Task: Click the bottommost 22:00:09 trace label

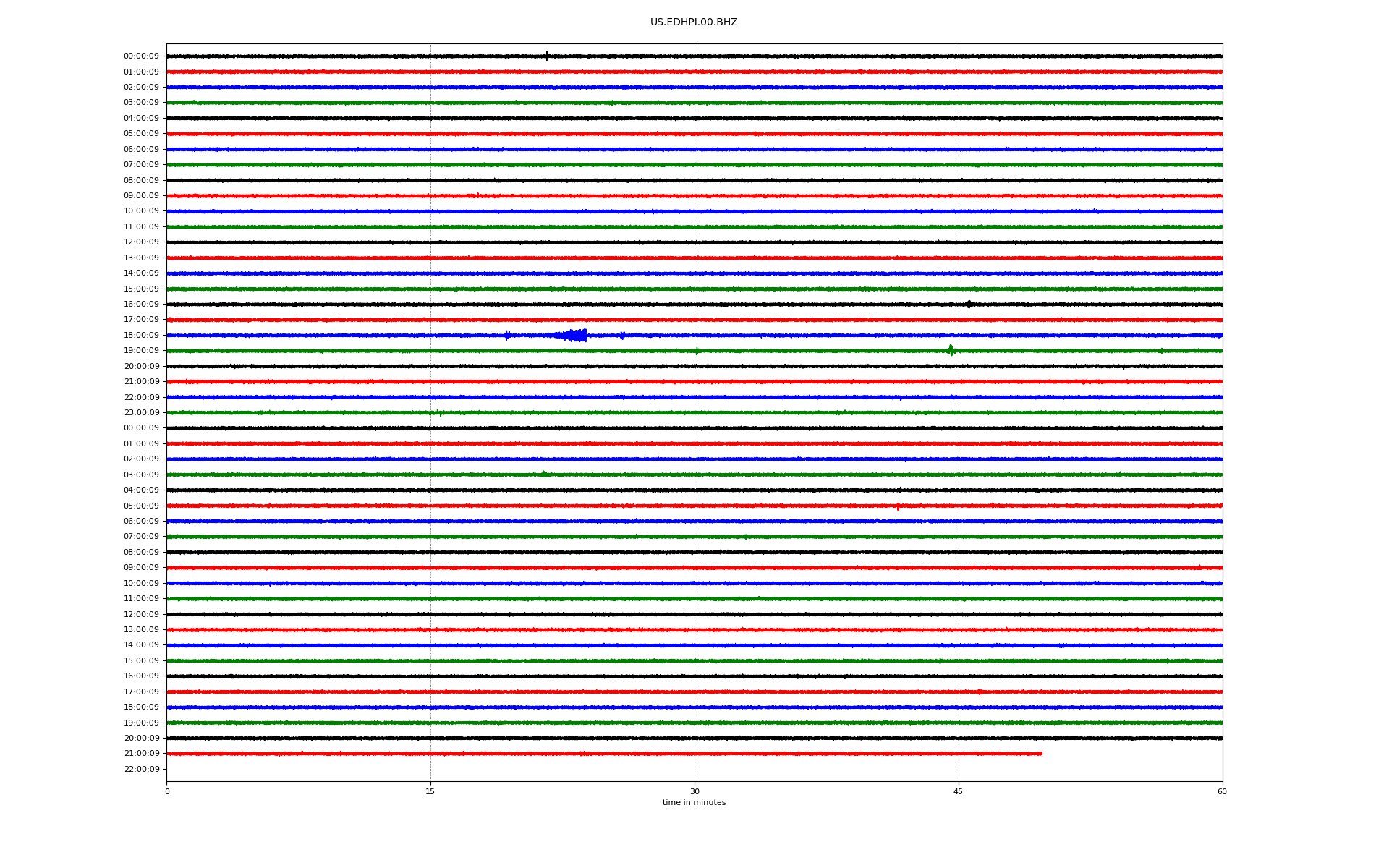Action: pyautogui.click(x=141, y=769)
